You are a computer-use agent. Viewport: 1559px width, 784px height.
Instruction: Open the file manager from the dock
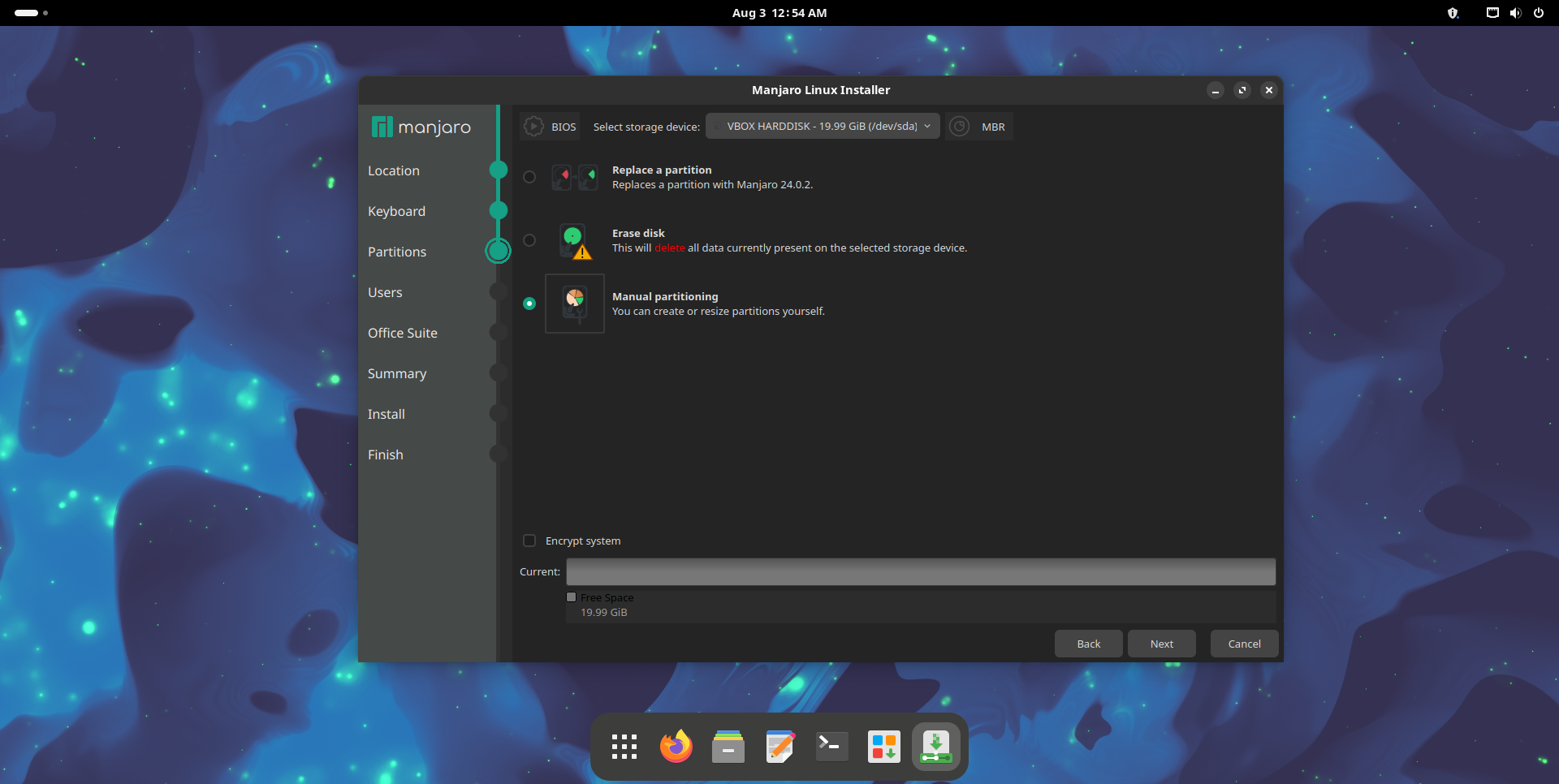728,747
